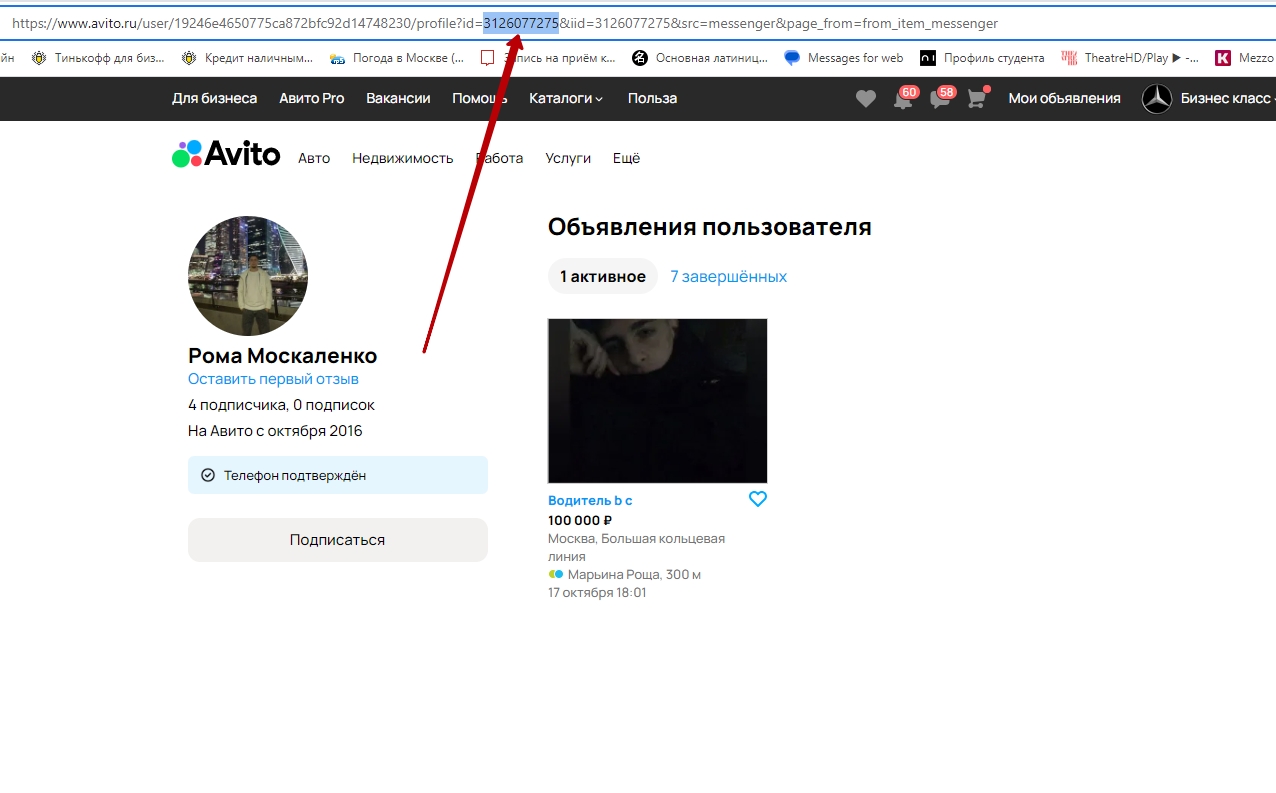This screenshot has width=1276, height=793.
Task: Open the Недвижимость category
Action: tap(402, 158)
